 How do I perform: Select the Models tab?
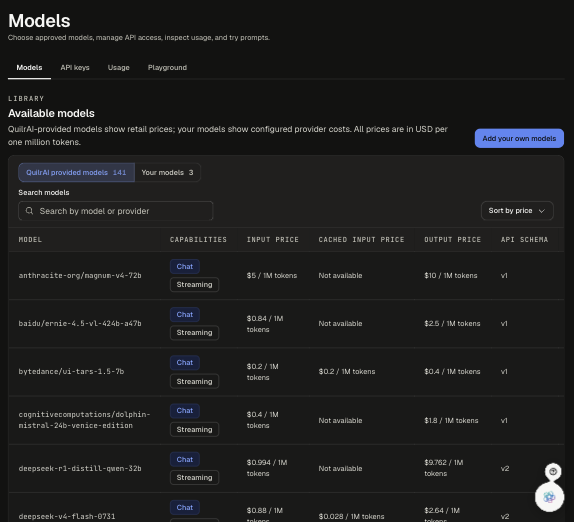coord(29,67)
